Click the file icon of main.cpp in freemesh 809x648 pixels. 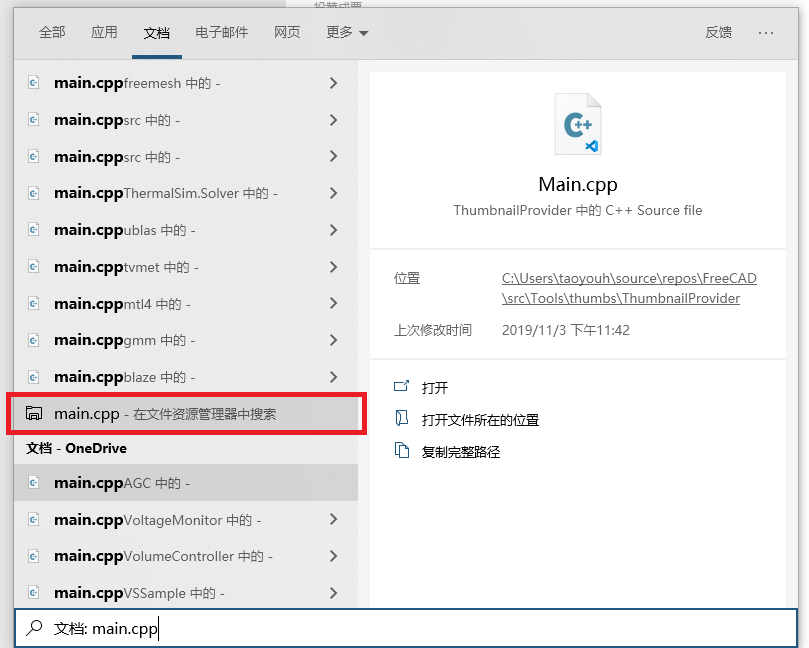coord(34,83)
